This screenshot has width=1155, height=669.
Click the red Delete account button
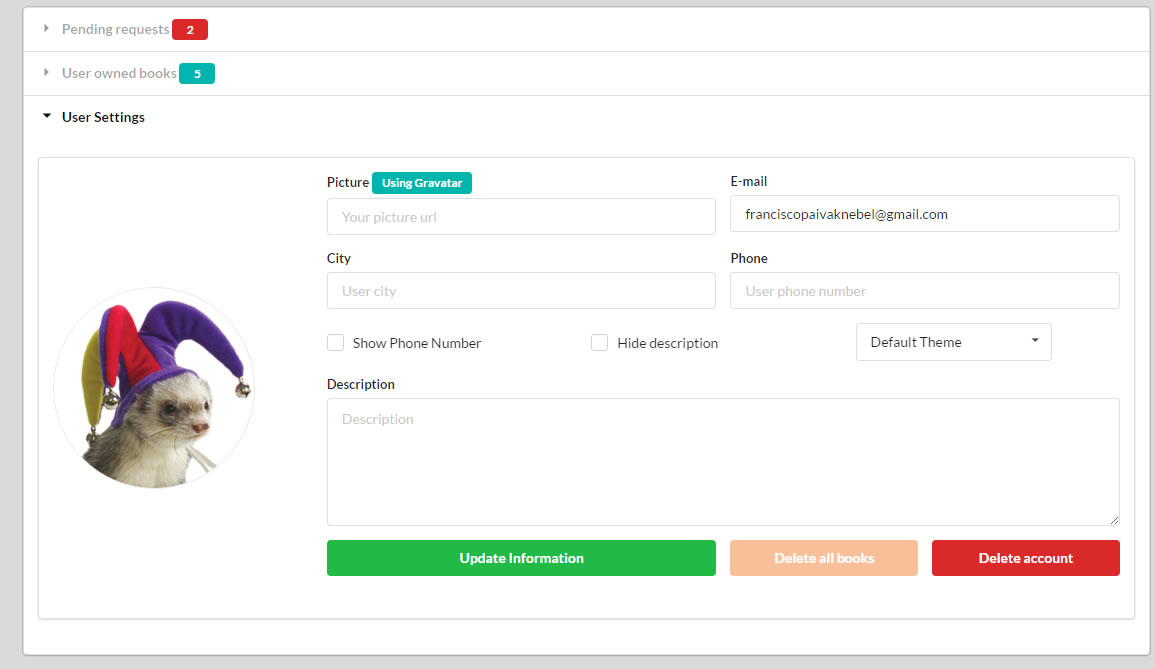1025,558
